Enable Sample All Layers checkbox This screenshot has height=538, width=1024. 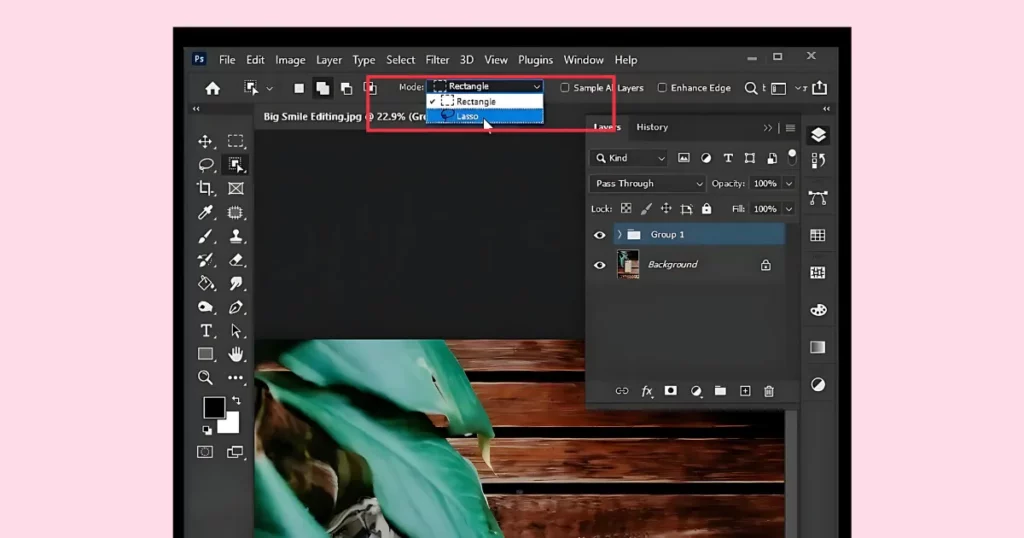[565, 87]
